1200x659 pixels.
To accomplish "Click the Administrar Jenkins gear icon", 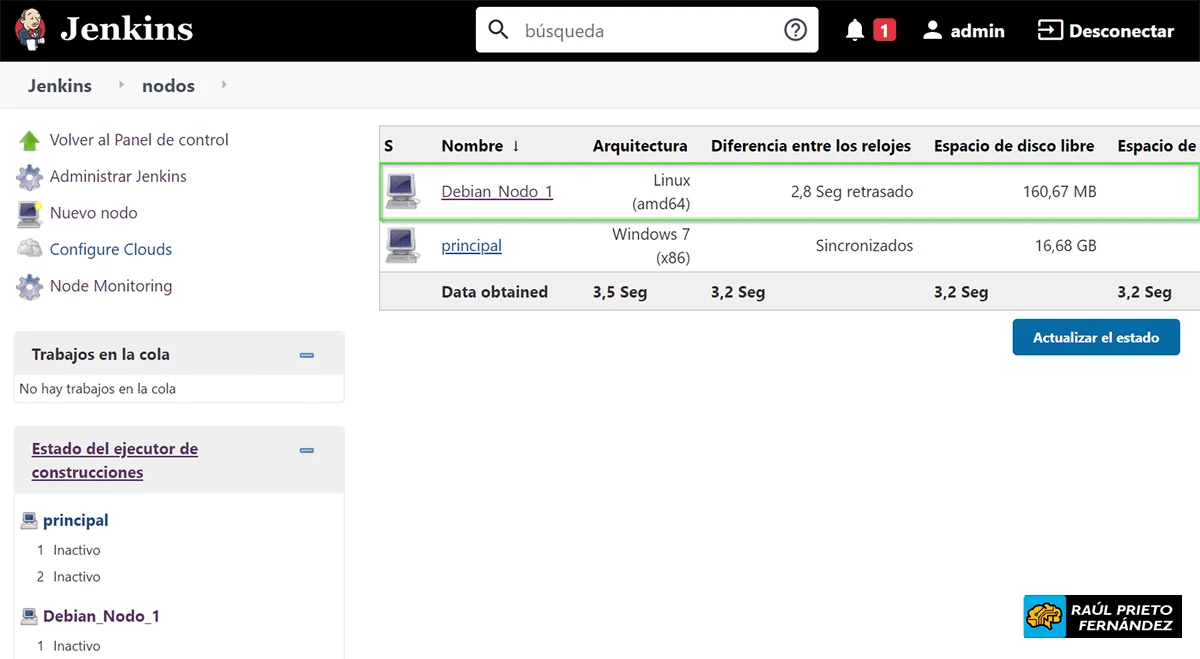I will pyautogui.click(x=29, y=177).
